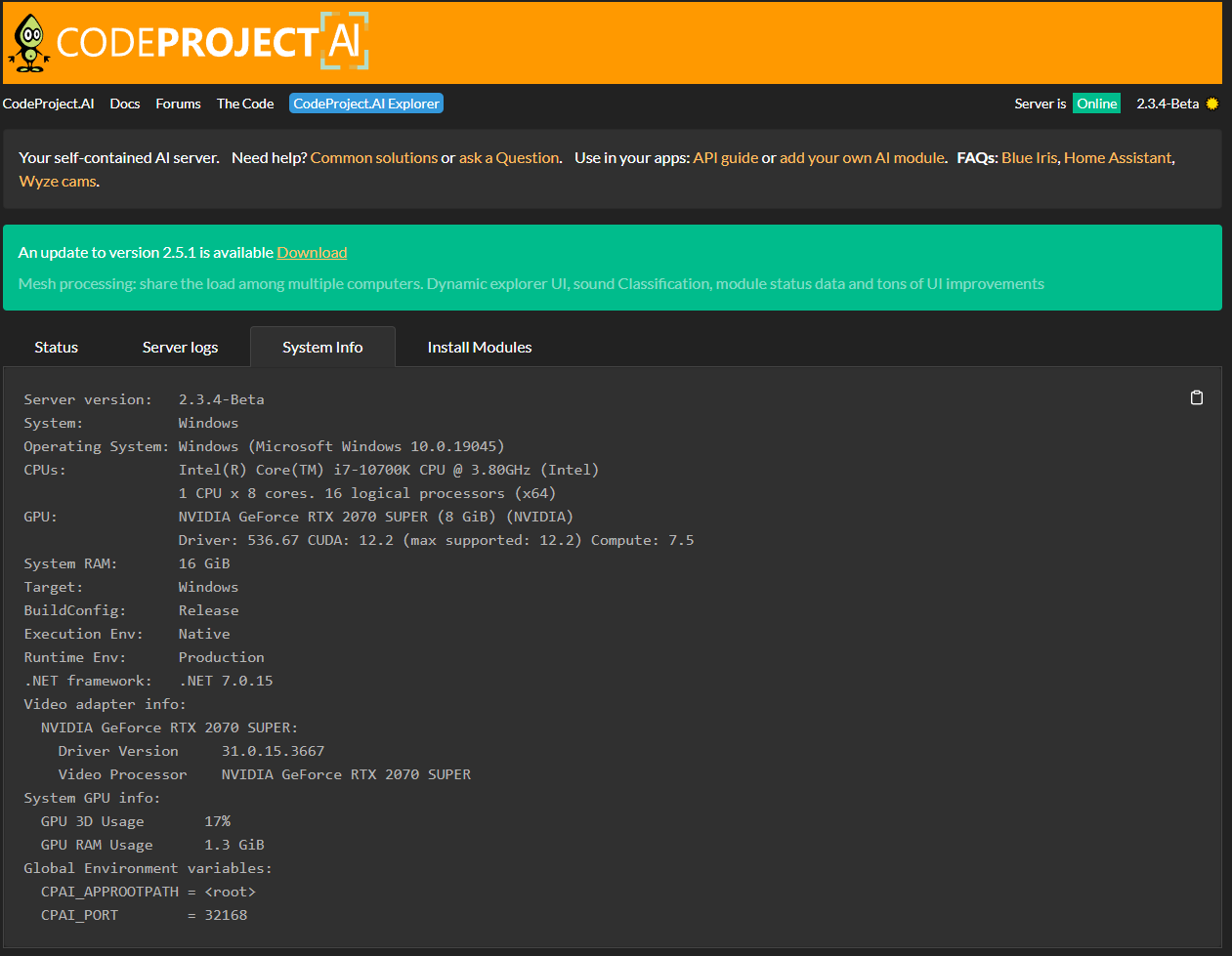Toggle the sun theme icon beside 2.3.4-Beta
Image resolution: width=1232 pixels, height=956 pixels.
(1212, 104)
